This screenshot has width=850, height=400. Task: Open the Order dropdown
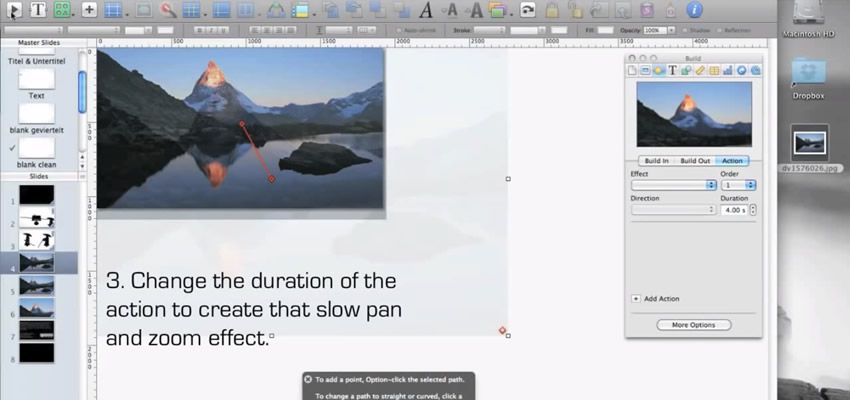pyautogui.click(x=738, y=185)
